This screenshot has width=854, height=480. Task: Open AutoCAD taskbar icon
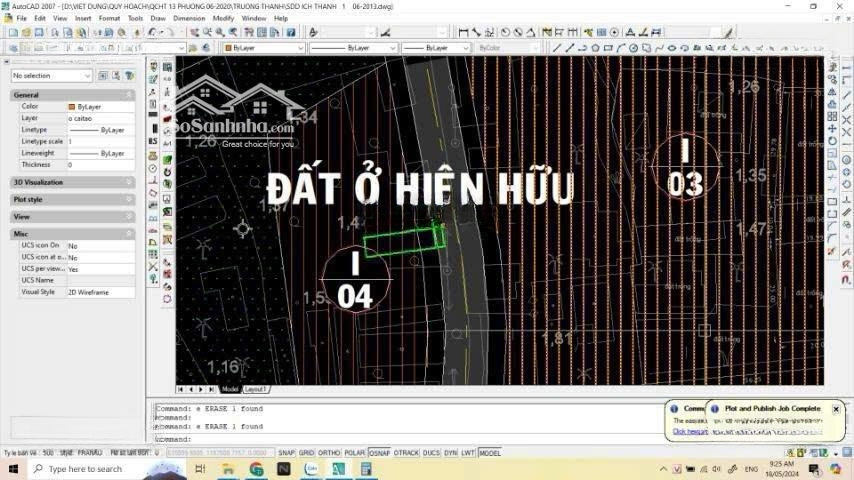coord(338,469)
